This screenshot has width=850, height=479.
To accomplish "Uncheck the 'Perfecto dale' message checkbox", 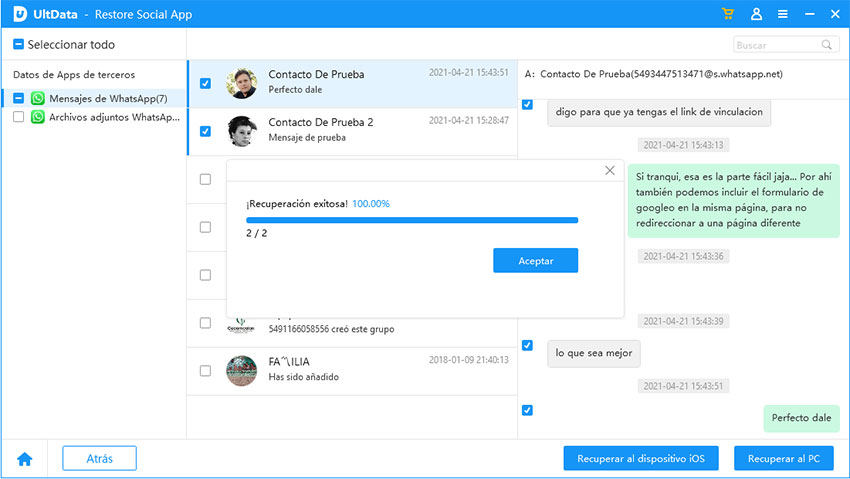I will coord(527,410).
